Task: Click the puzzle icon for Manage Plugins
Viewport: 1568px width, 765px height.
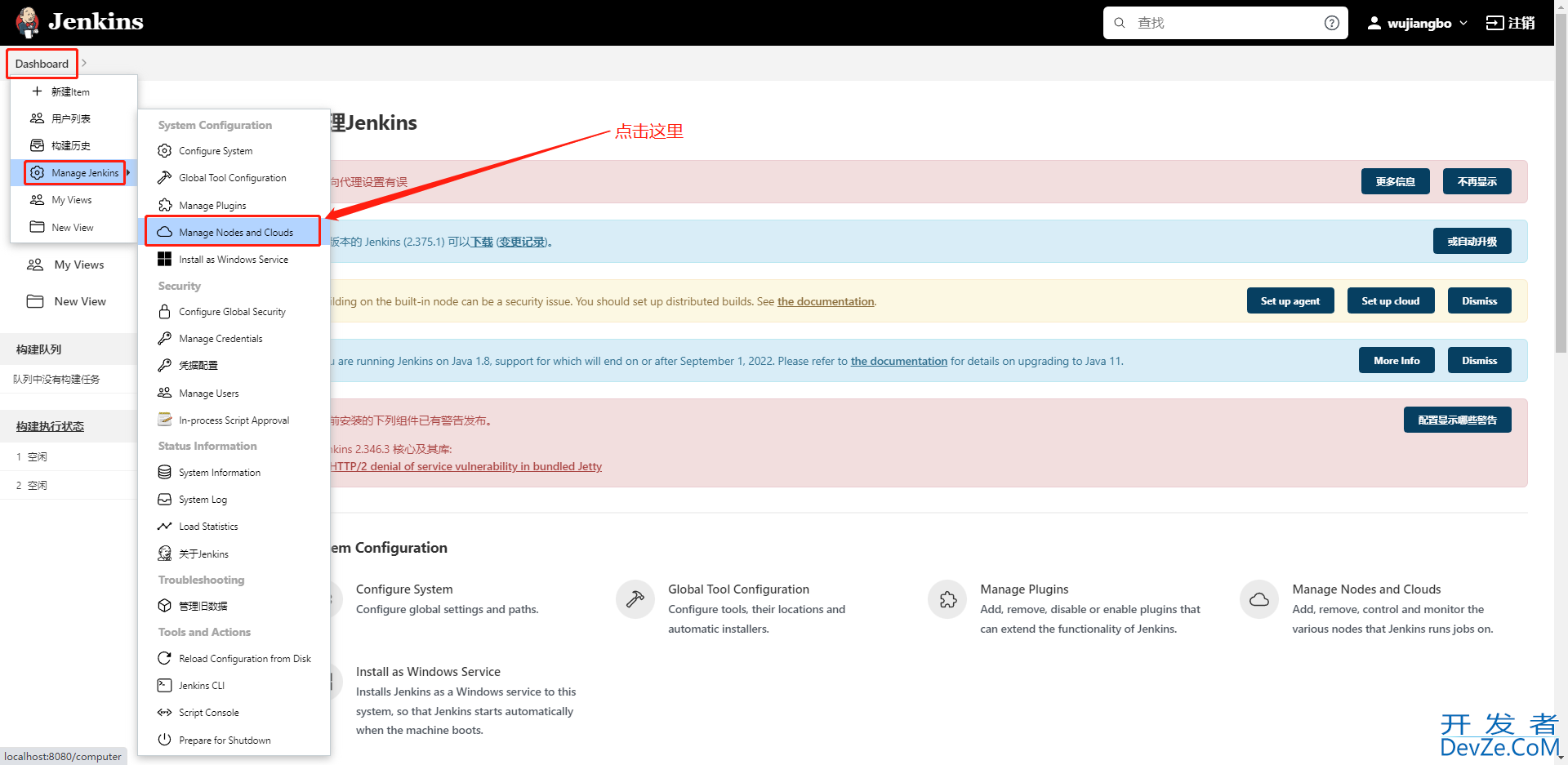Action: coord(164,205)
